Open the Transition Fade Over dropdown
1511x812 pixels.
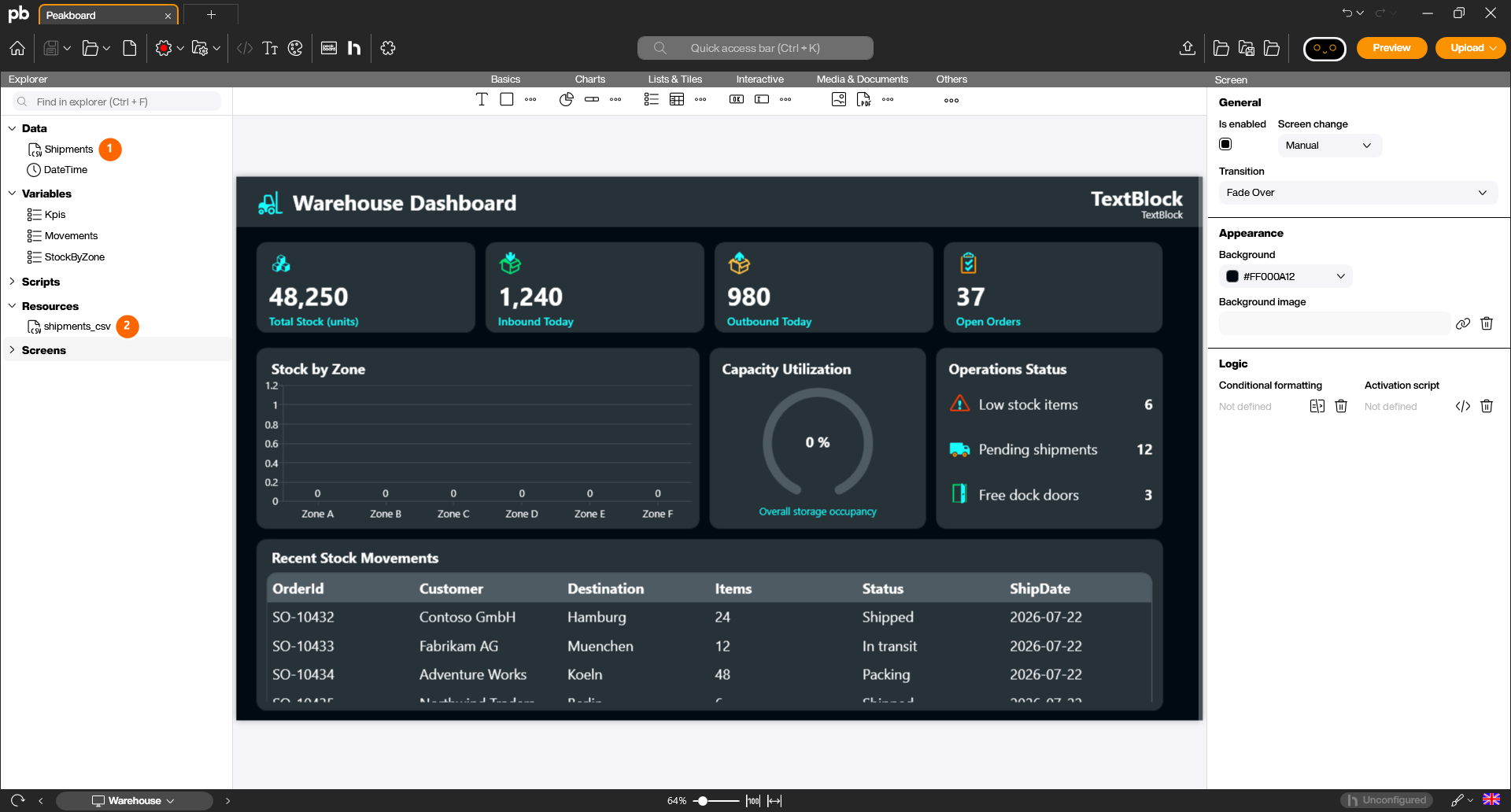click(1358, 193)
